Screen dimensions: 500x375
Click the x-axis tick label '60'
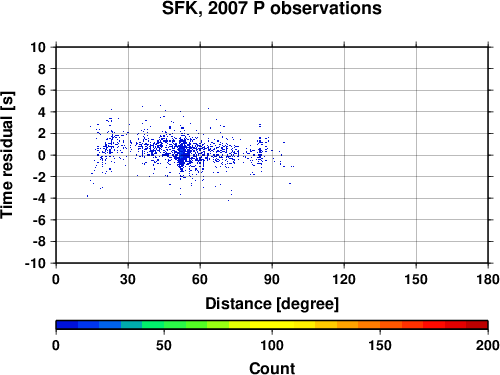pyautogui.click(x=200, y=279)
